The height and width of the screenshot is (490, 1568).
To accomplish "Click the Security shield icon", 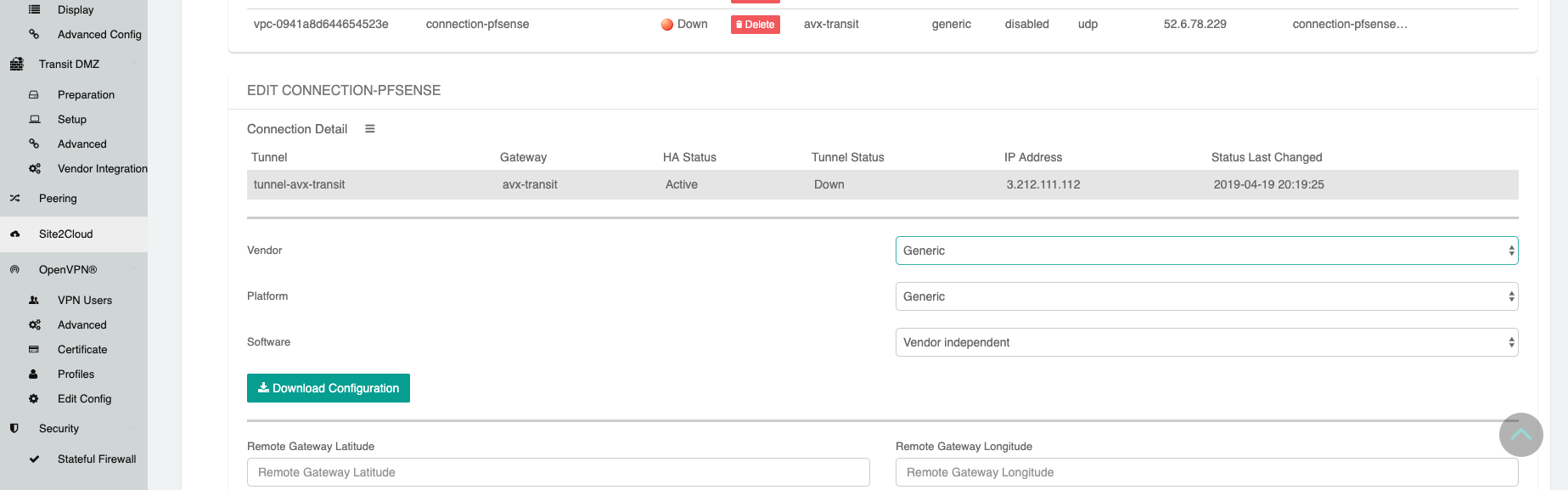I will (x=14, y=429).
